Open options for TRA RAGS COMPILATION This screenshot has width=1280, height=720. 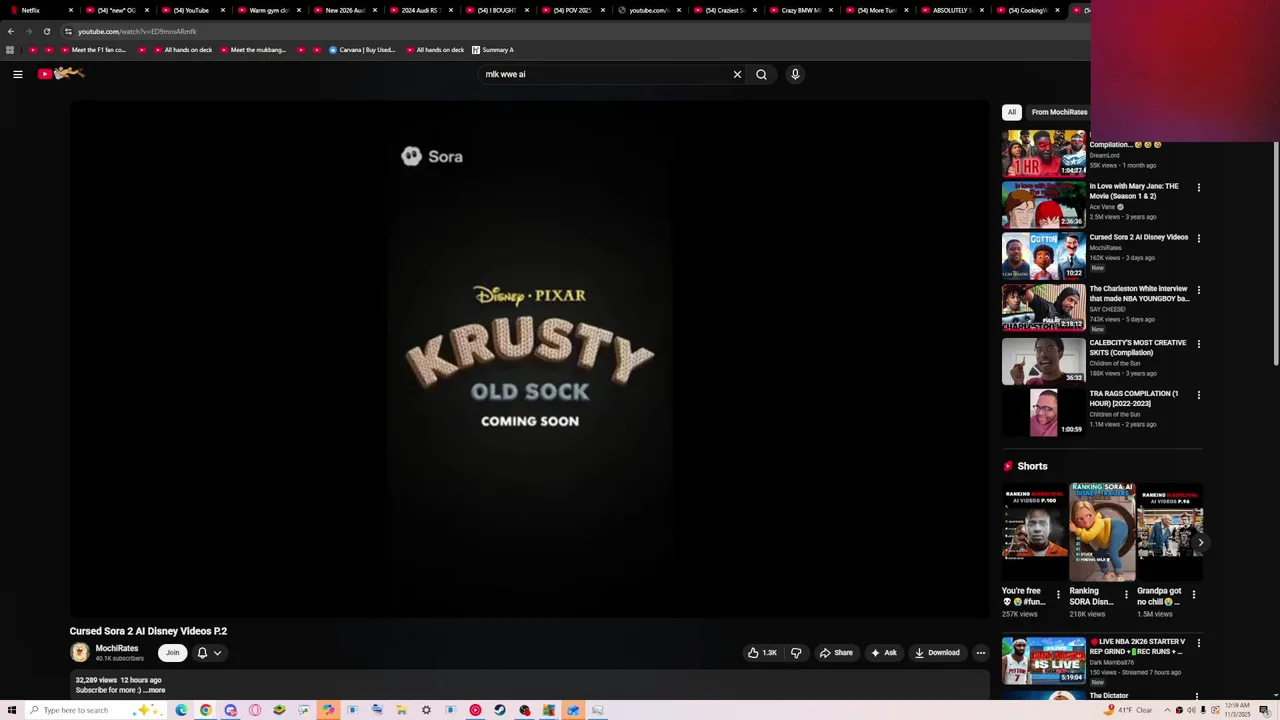[x=1199, y=395]
